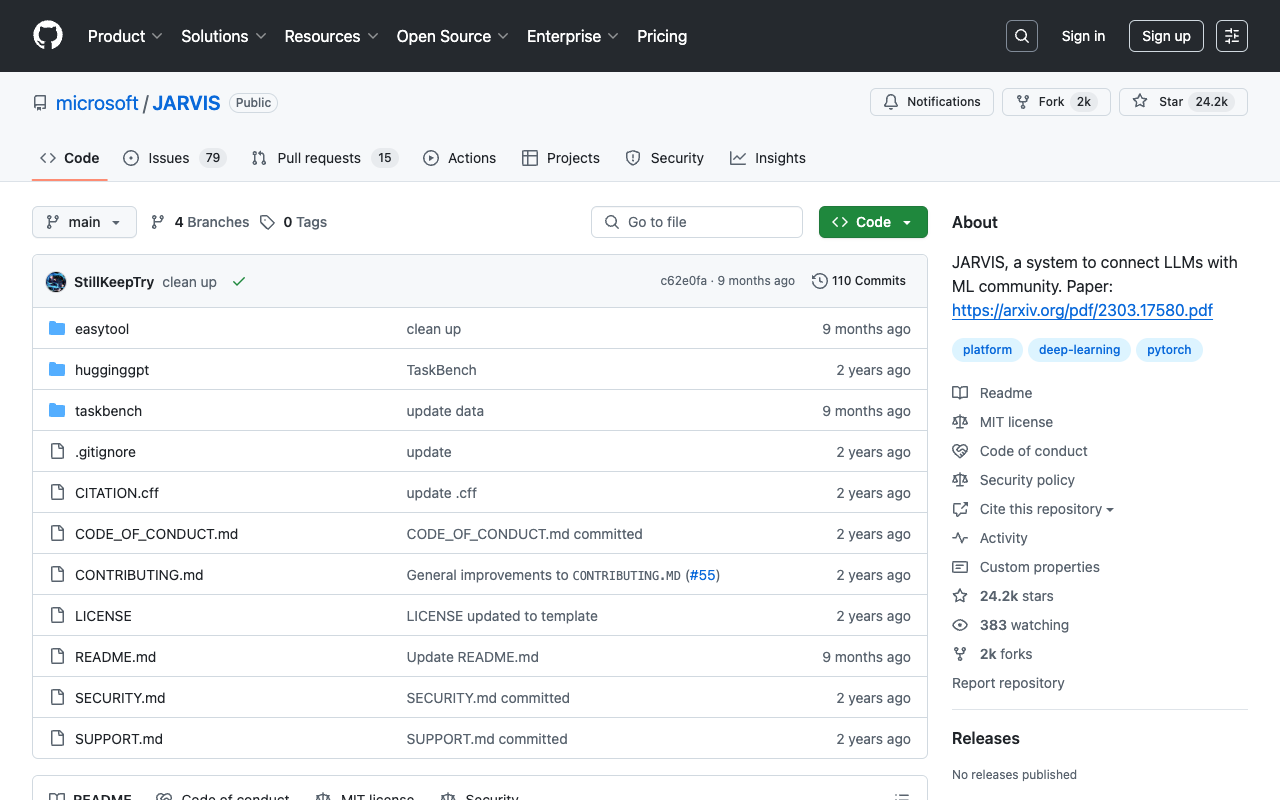Screen dimensions: 1280x800
Task: Select the Code tab
Action: coord(70,158)
